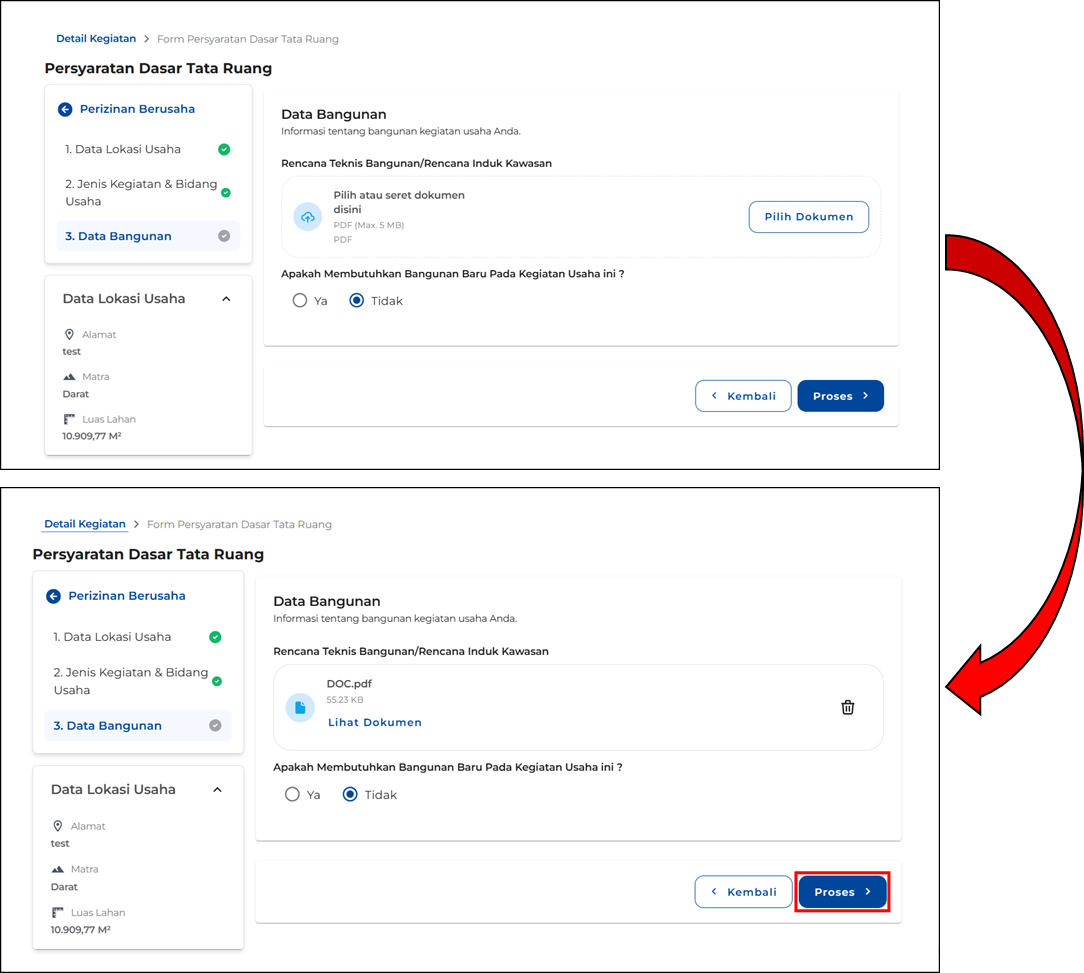Image resolution: width=1084 pixels, height=973 pixels.
Task: Click the Pilih Dokumen button
Action: tap(808, 217)
